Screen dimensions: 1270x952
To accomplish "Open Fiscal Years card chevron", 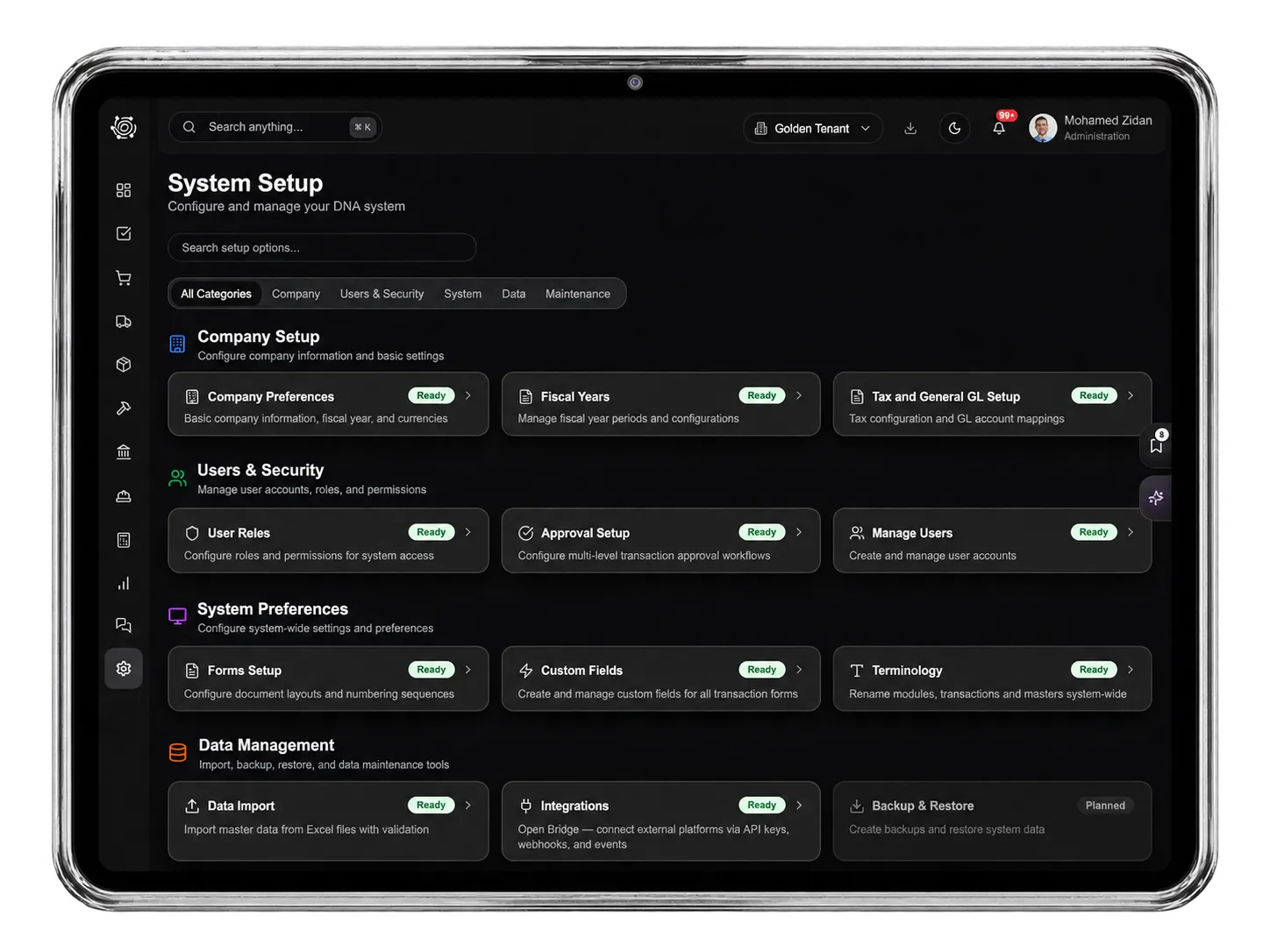I will coord(799,395).
